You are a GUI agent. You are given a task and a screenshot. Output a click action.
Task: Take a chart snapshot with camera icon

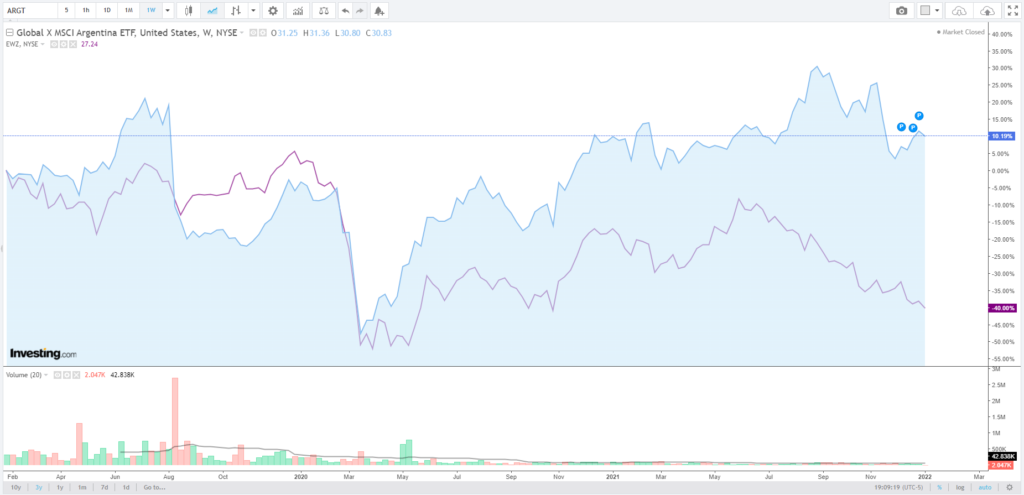click(x=902, y=10)
